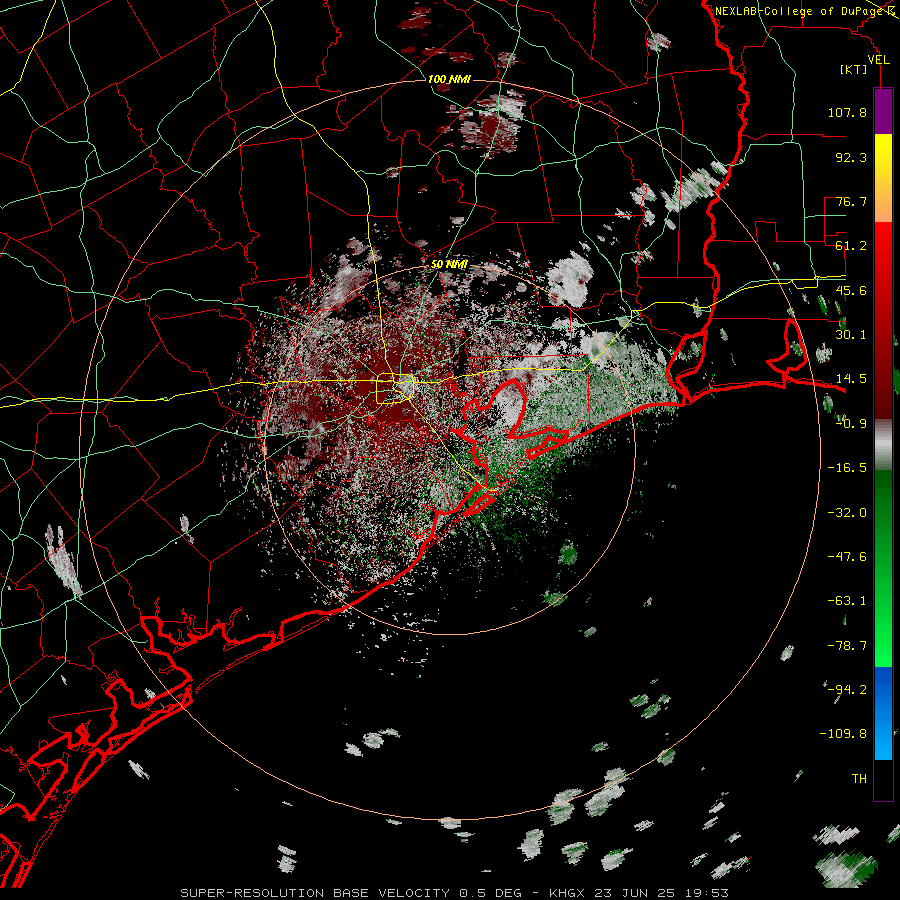The height and width of the screenshot is (900, 900).
Task: Select the 14.5 value on velocity scale
Action: [x=851, y=379]
